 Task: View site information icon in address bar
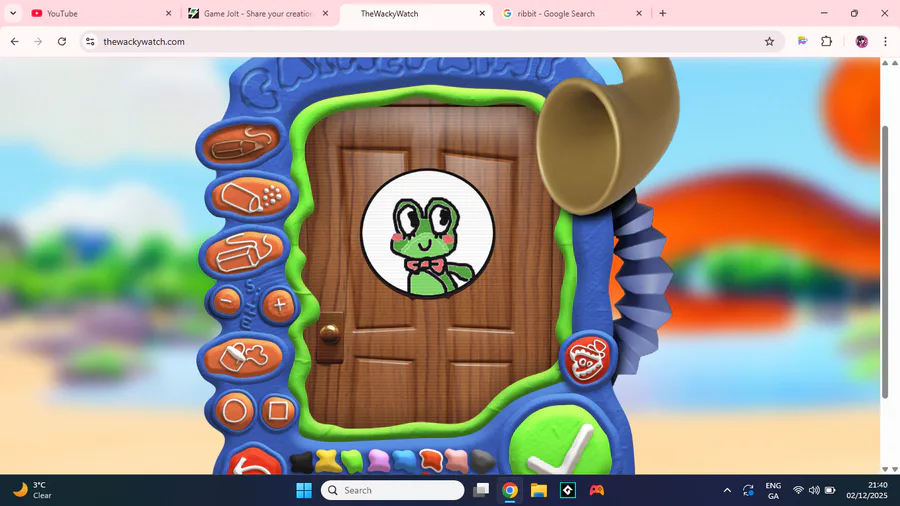tap(90, 41)
